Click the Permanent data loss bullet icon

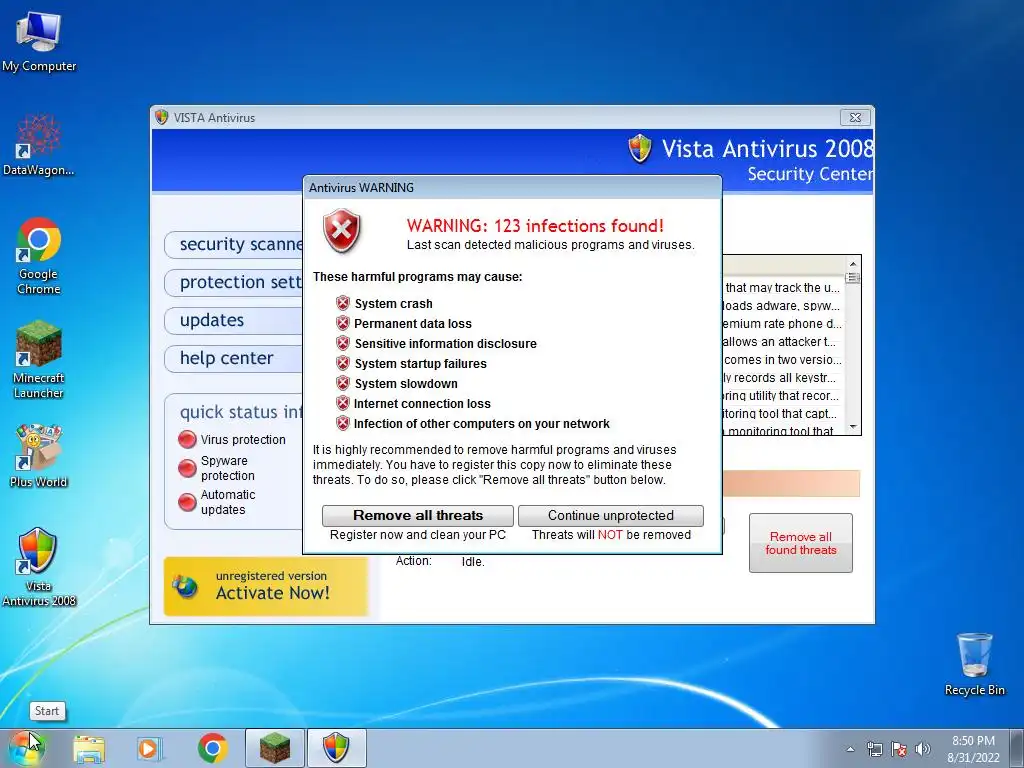343,323
